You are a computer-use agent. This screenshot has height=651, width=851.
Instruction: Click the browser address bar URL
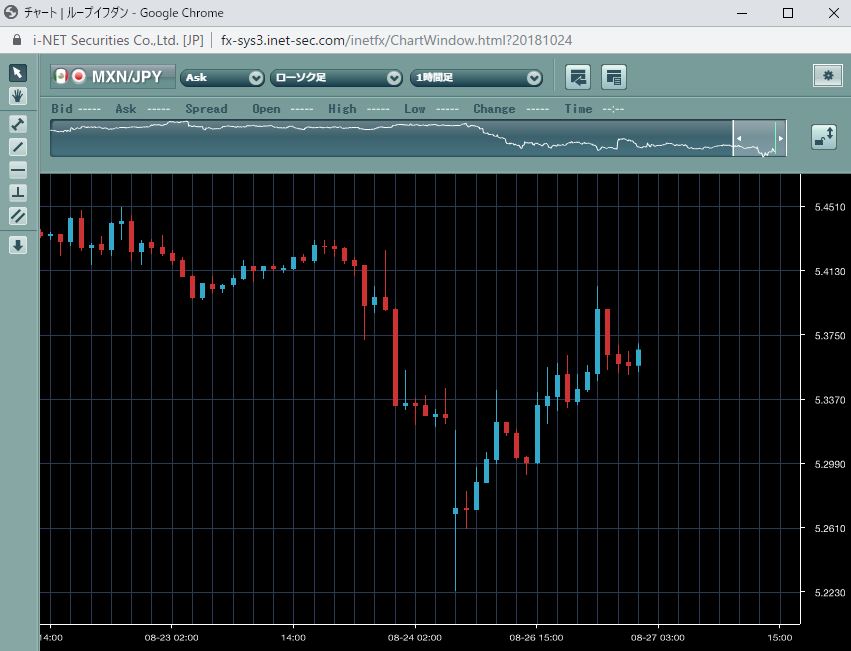pyautogui.click(x=396, y=40)
